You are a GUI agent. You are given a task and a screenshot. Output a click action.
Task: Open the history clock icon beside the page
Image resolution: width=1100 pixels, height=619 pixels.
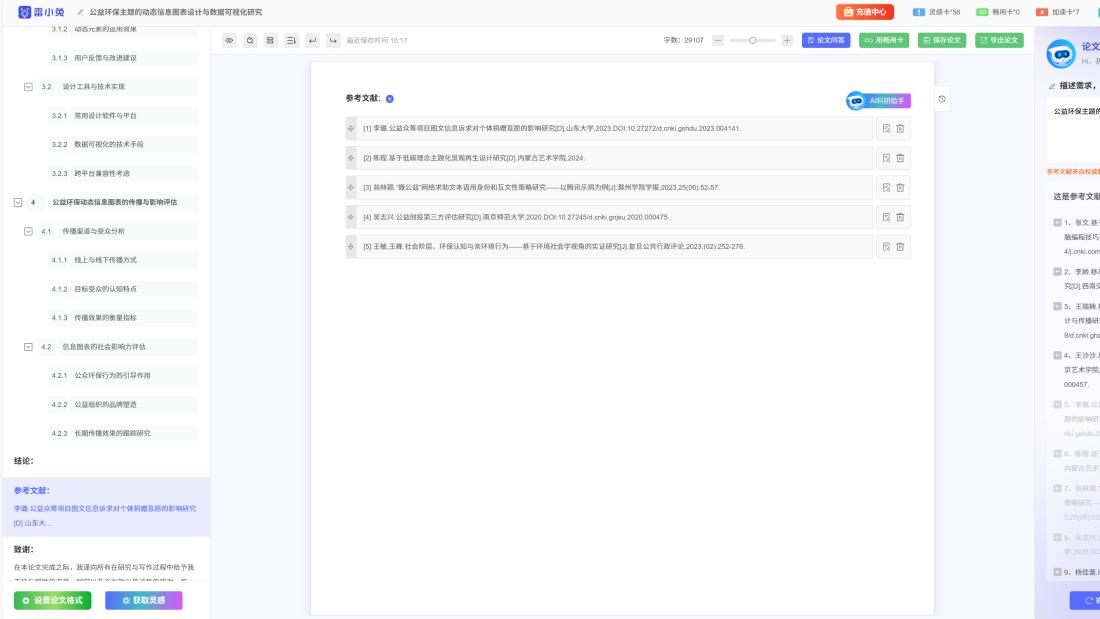point(942,99)
